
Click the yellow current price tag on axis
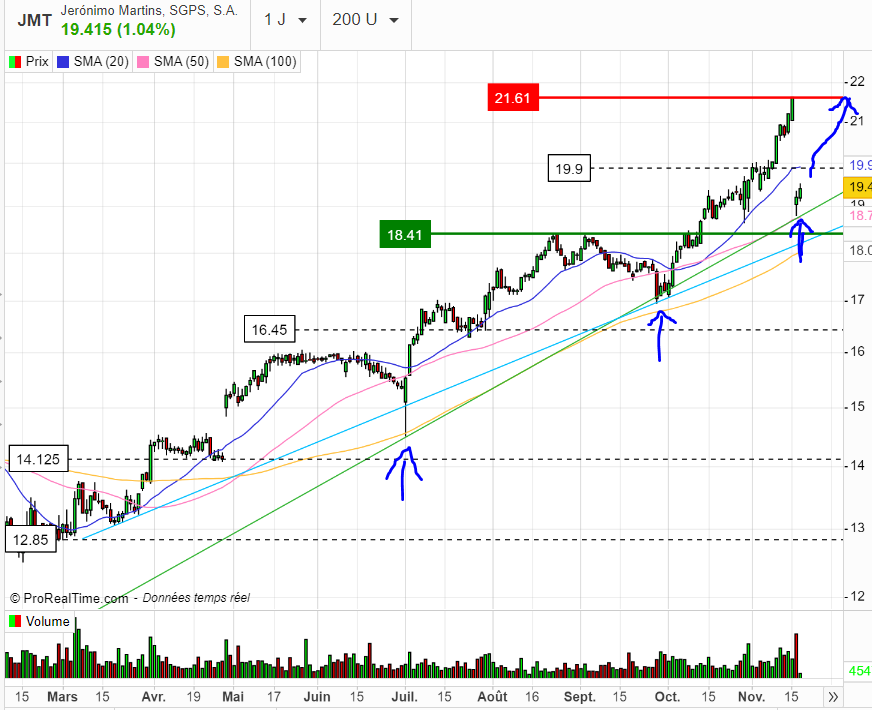coord(858,187)
